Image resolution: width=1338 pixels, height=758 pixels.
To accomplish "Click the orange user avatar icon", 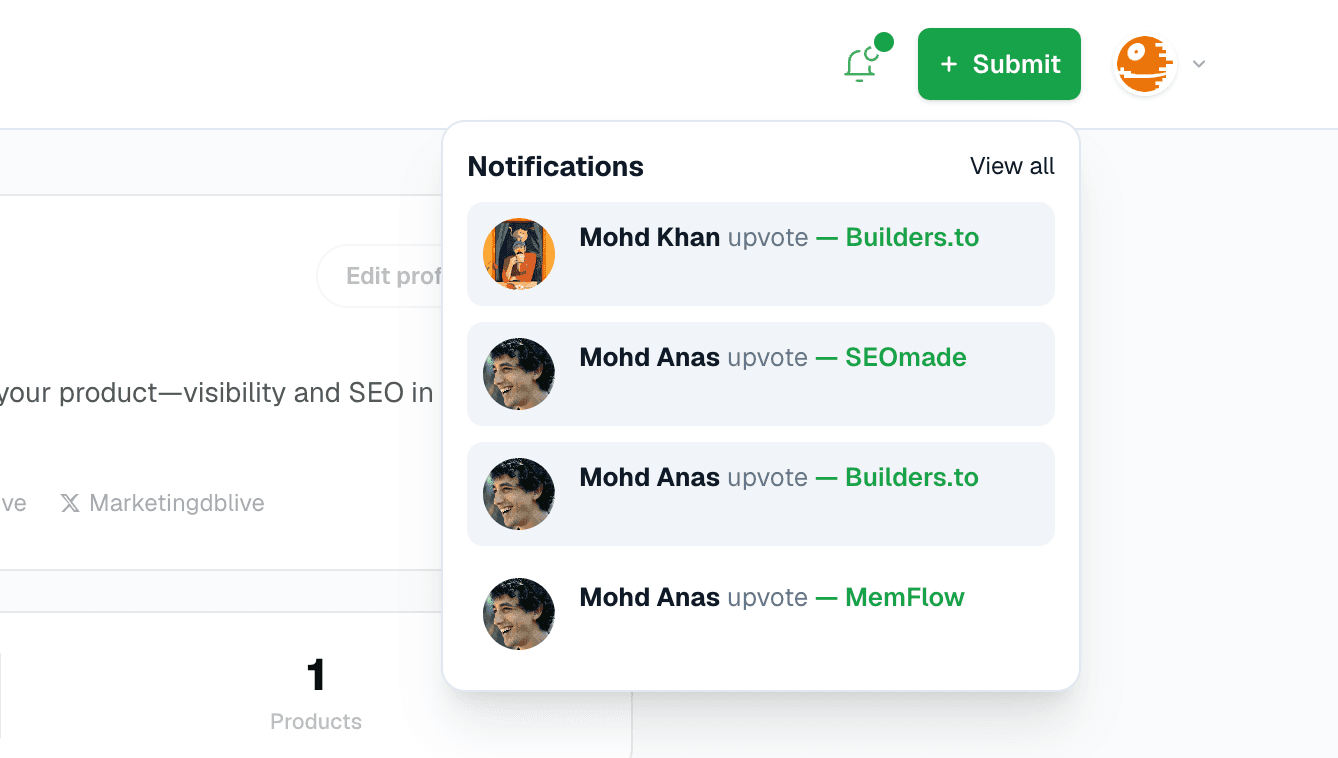I will 1145,65.
